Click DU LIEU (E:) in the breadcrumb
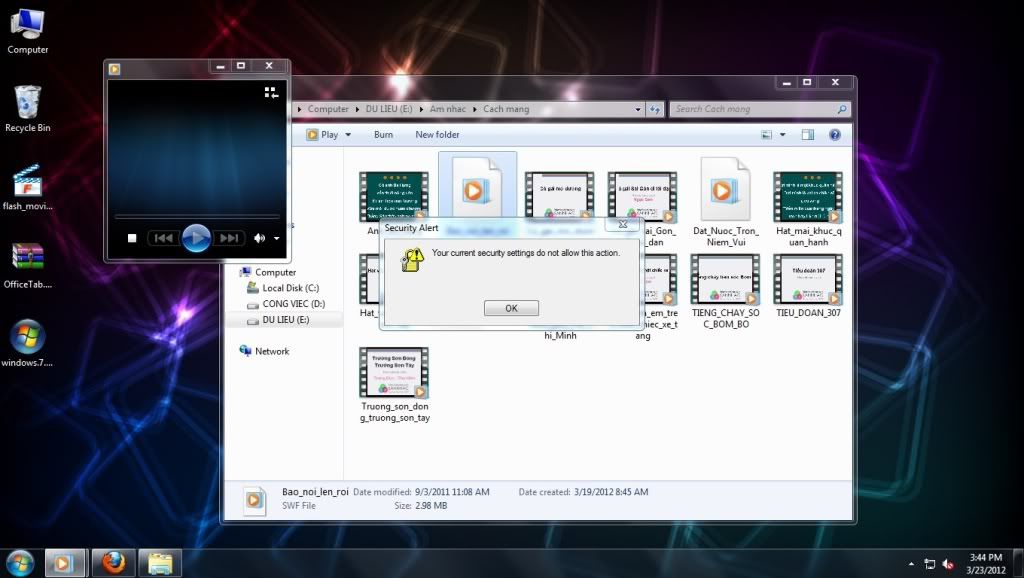 click(x=389, y=109)
